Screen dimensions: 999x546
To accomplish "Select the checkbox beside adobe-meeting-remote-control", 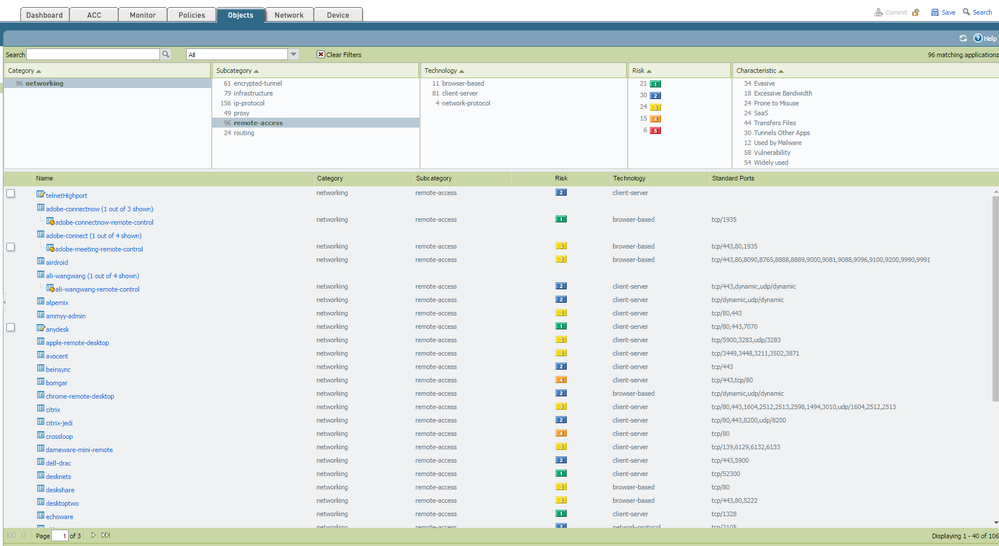I will coord(11,247).
